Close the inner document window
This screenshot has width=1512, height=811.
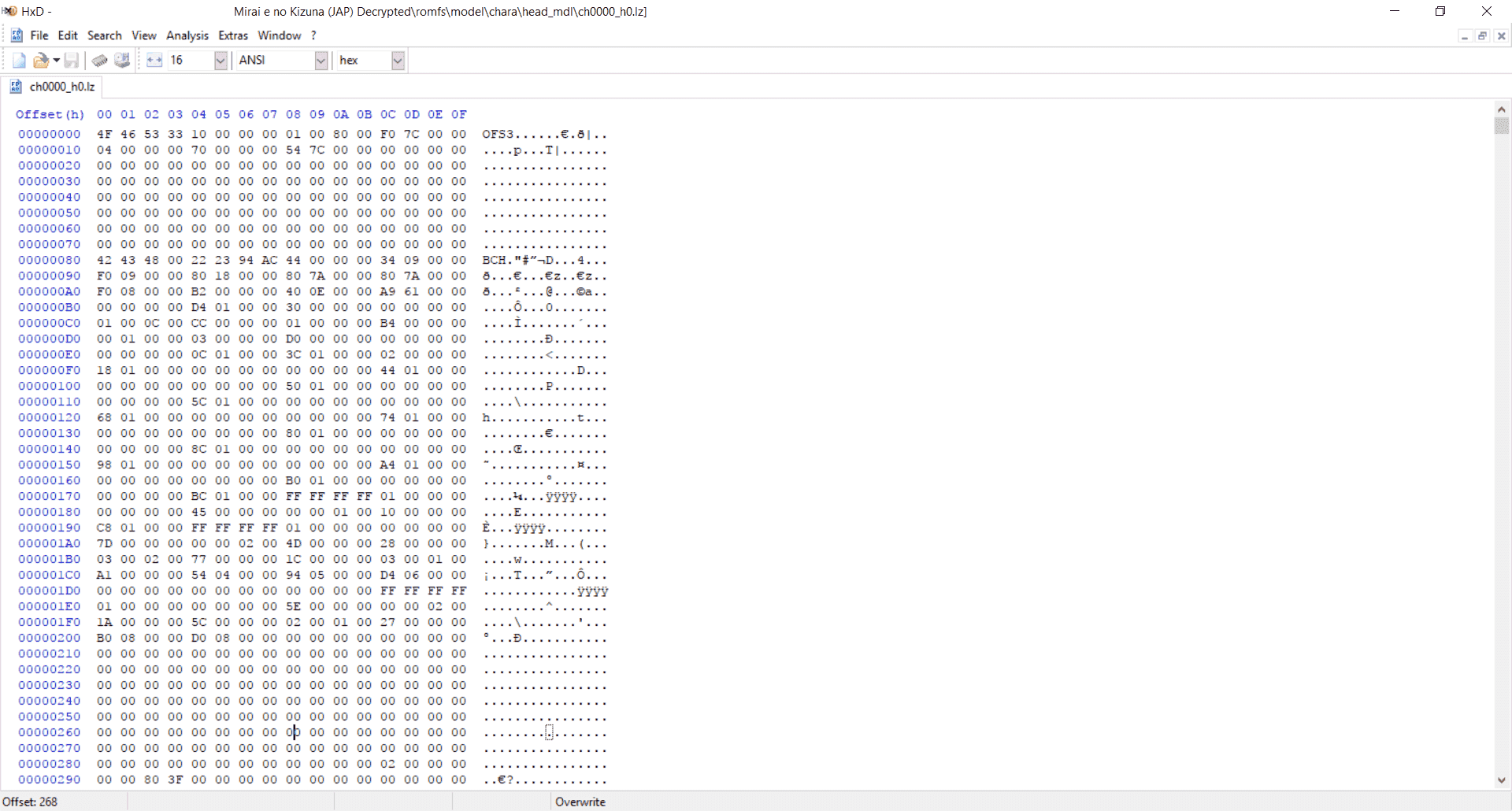click(1501, 36)
